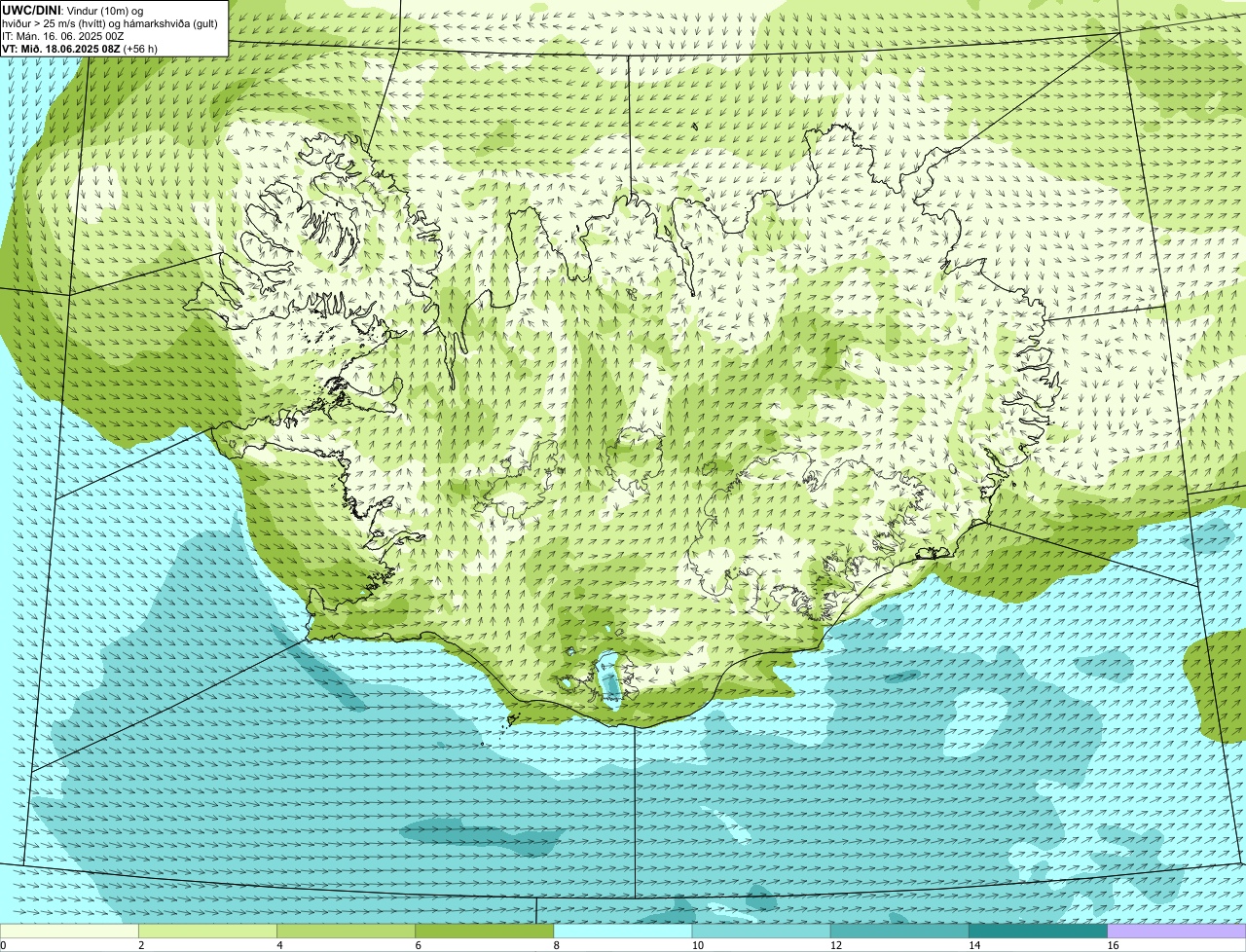The width and height of the screenshot is (1246, 952).
Task: Click the olive green 6–8 m/s legend swatch
Action: (485, 932)
